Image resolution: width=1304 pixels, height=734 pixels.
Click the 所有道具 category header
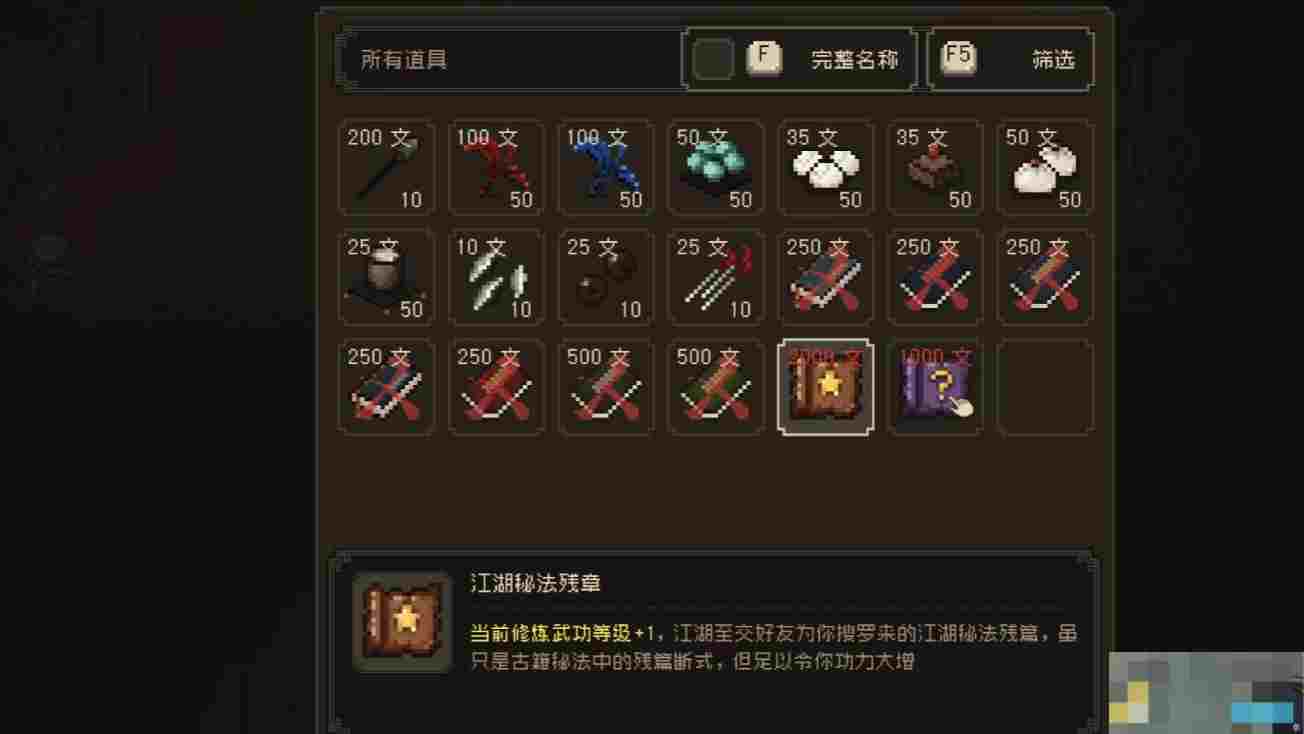pos(404,60)
